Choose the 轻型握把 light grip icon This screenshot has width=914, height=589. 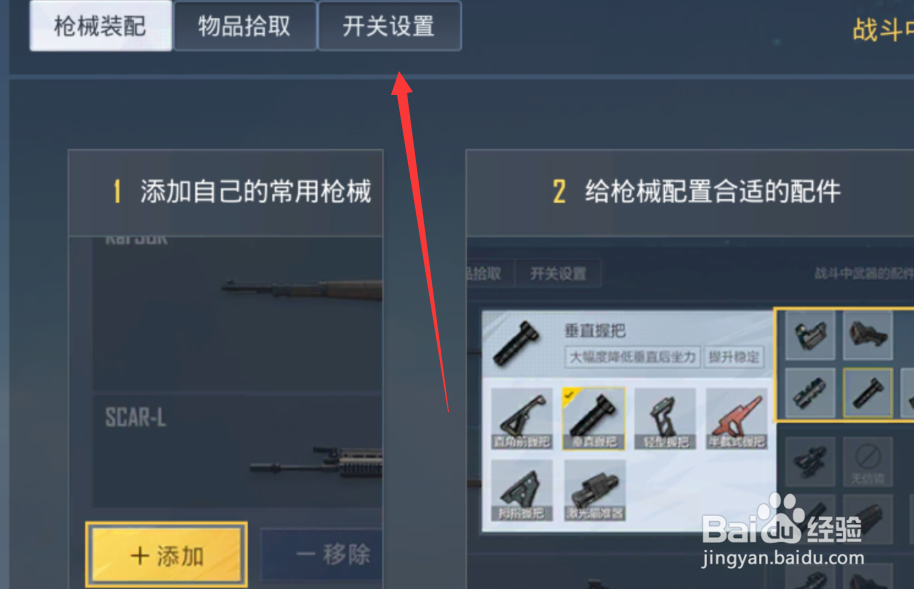tap(666, 419)
